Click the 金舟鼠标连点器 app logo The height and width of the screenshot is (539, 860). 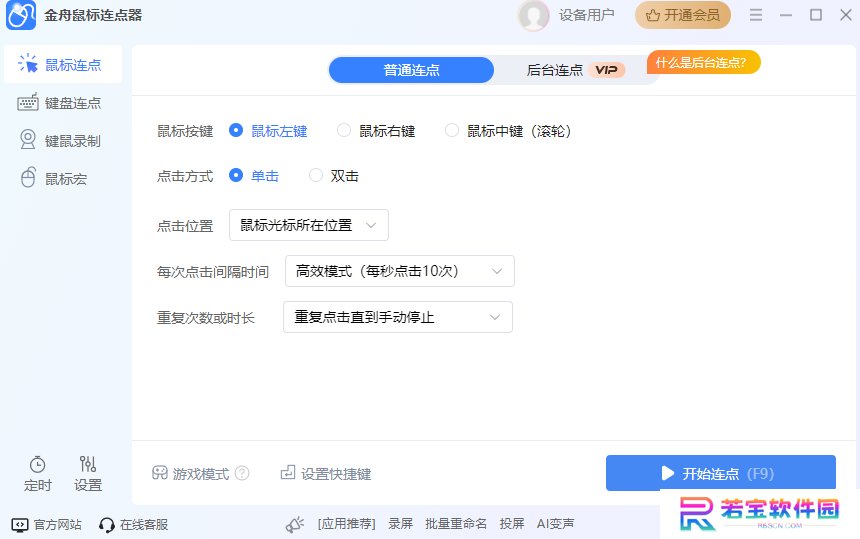pos(21,15)
